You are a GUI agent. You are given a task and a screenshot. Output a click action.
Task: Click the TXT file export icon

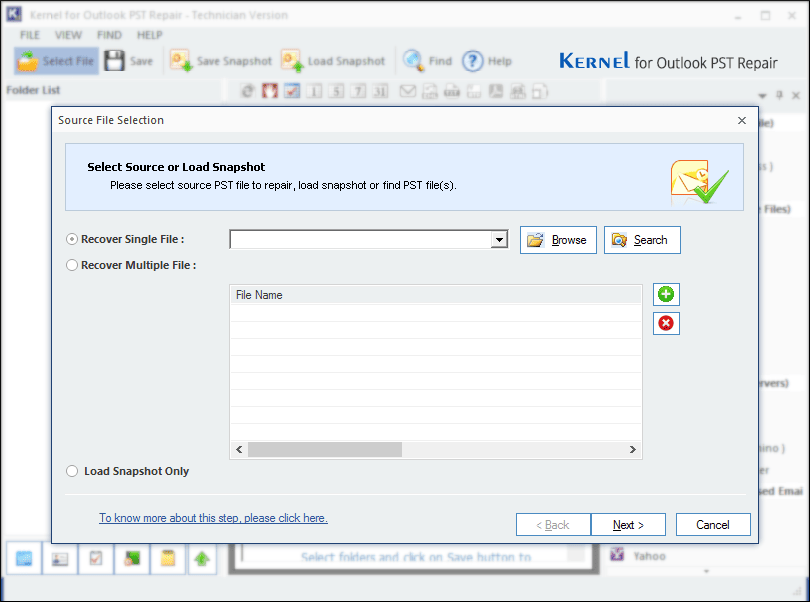click(x=451, y=91)
